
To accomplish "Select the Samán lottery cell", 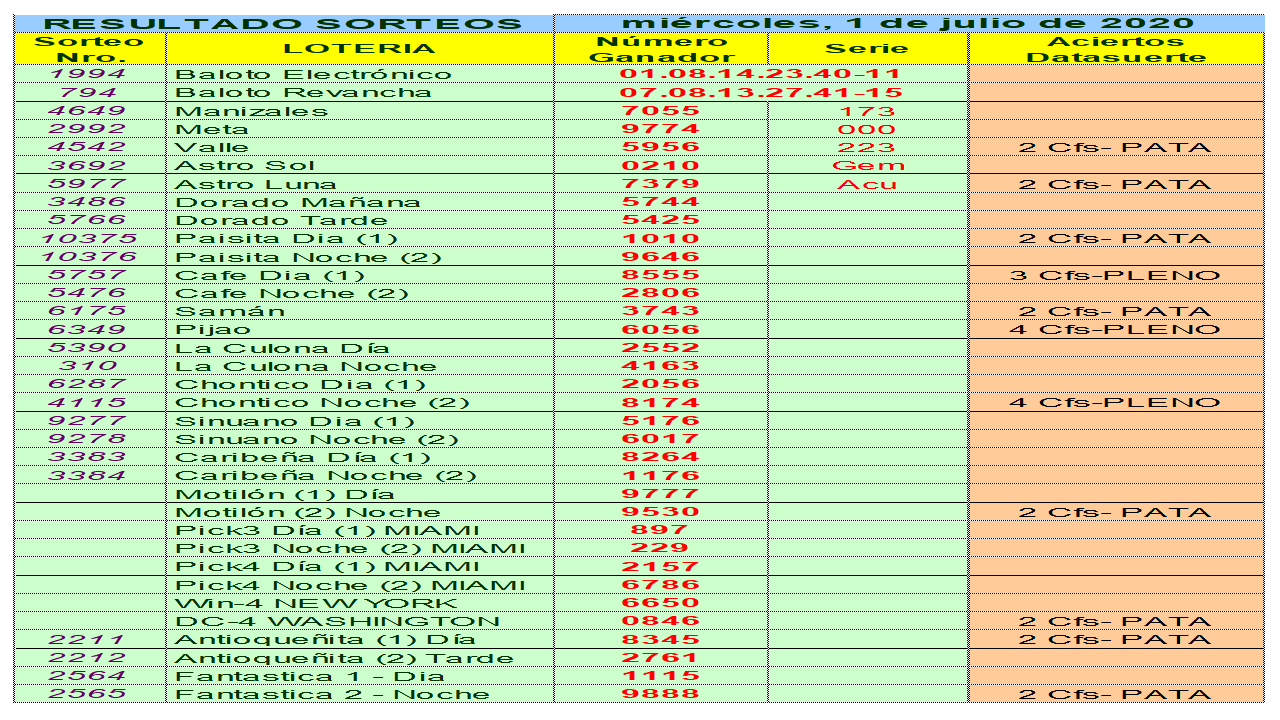I will click(360, 311).
